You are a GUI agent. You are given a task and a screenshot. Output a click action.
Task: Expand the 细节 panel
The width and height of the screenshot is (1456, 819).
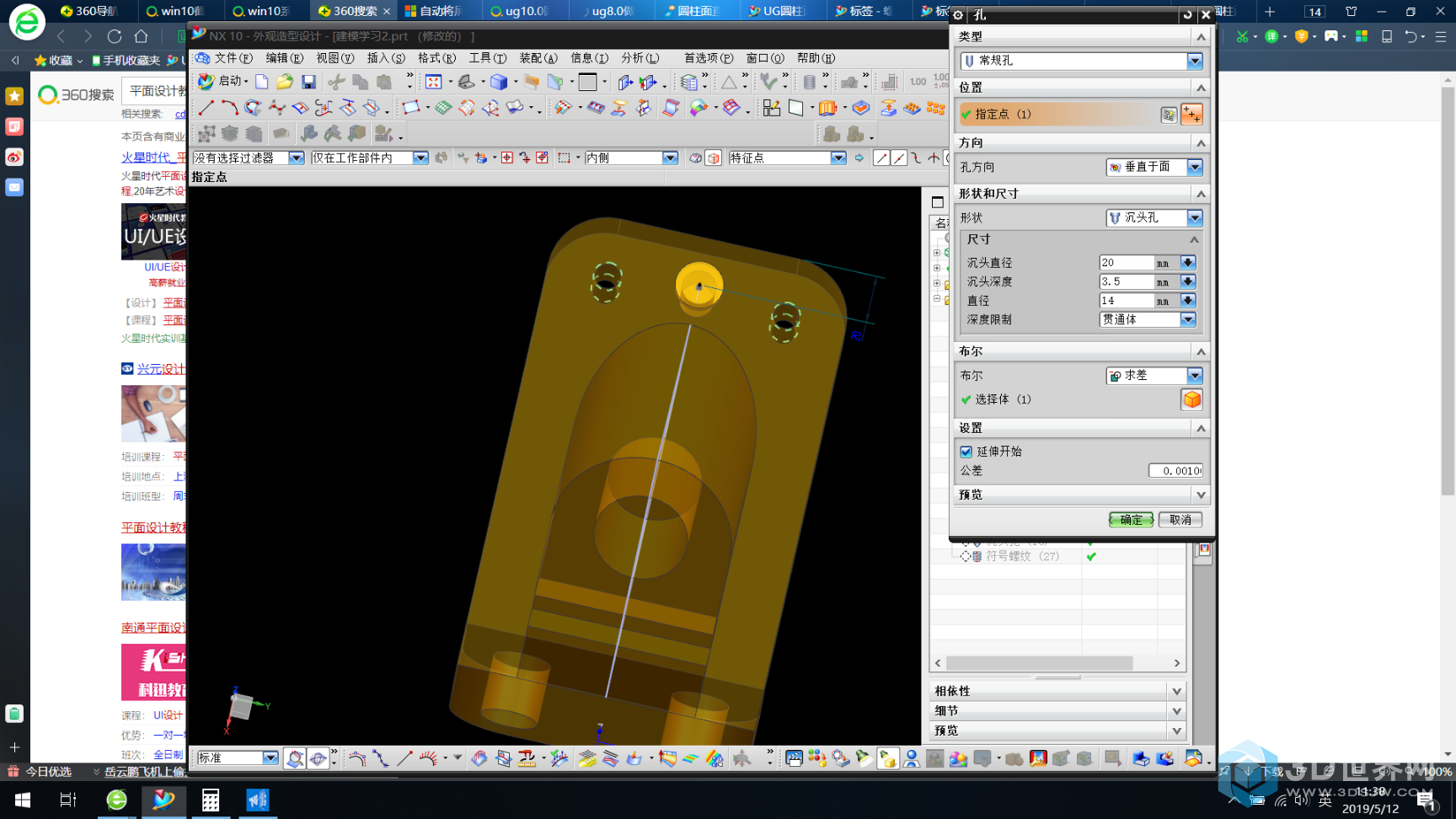pyautogui.click(x=1177, y=711)
